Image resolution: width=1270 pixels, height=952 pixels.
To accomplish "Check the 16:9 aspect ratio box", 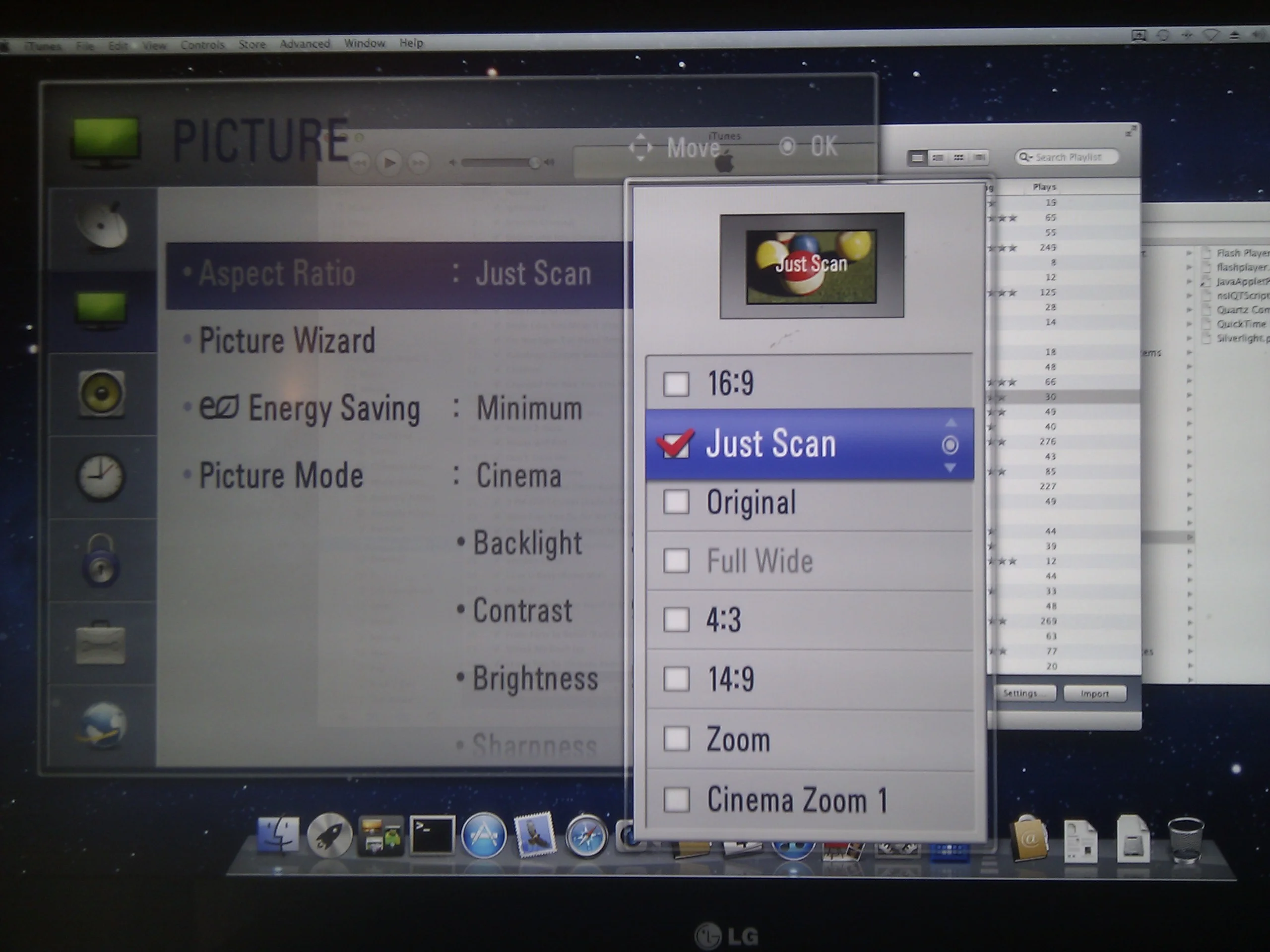I will (x=676, y=384).
